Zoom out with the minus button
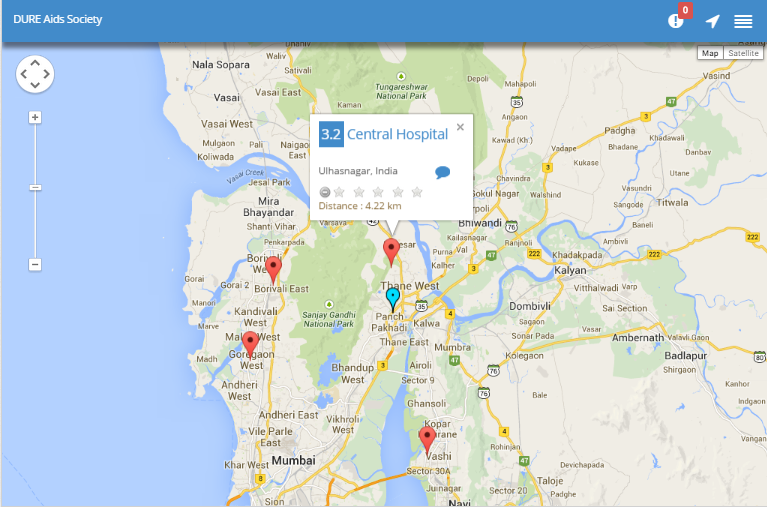Screen dimensions: 767x507 [x=35, y=265]
